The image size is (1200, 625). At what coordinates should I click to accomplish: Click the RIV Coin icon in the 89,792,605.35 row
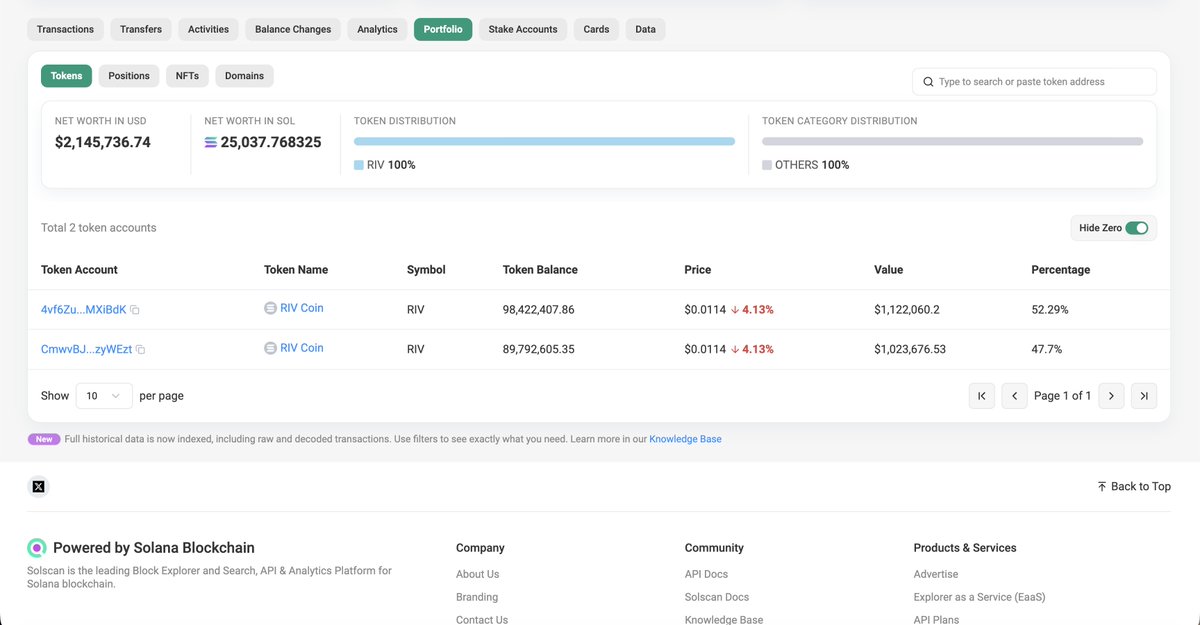pyautogui.click(x=270, y=348)
